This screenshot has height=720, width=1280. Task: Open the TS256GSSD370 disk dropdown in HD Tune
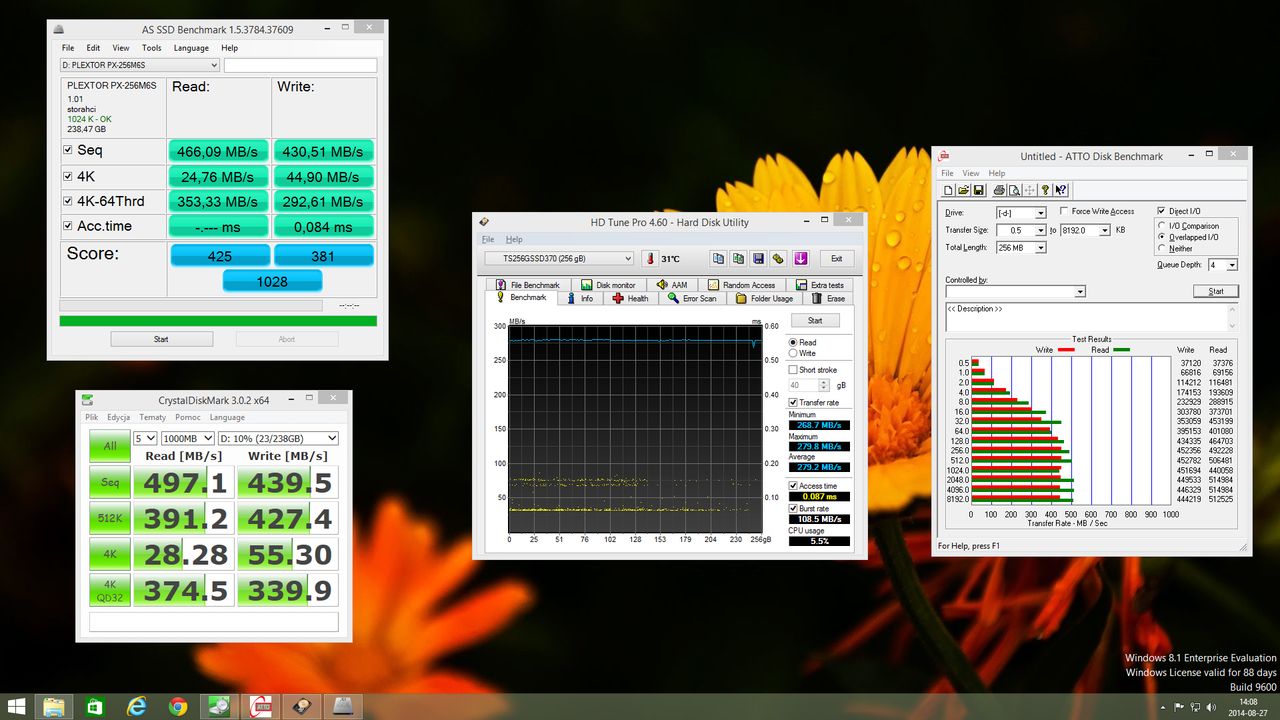click(x=561, y=258)
